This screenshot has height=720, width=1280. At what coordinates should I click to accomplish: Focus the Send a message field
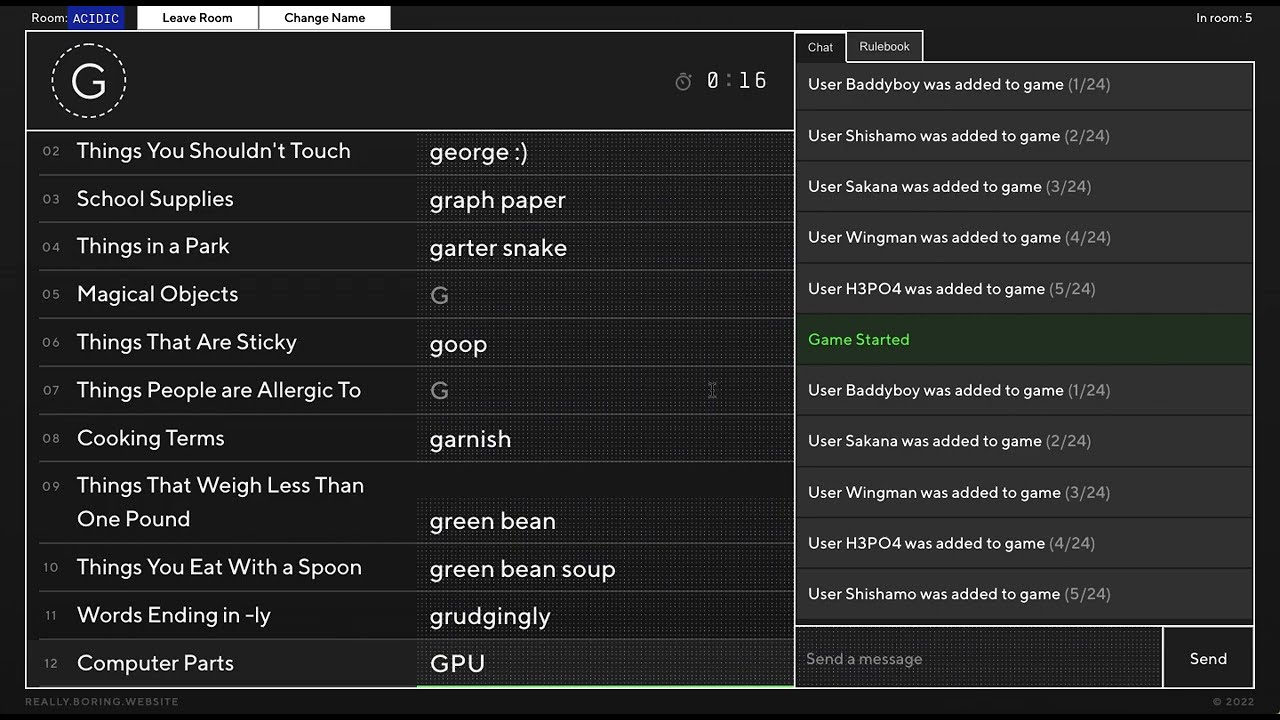point(978,658)
